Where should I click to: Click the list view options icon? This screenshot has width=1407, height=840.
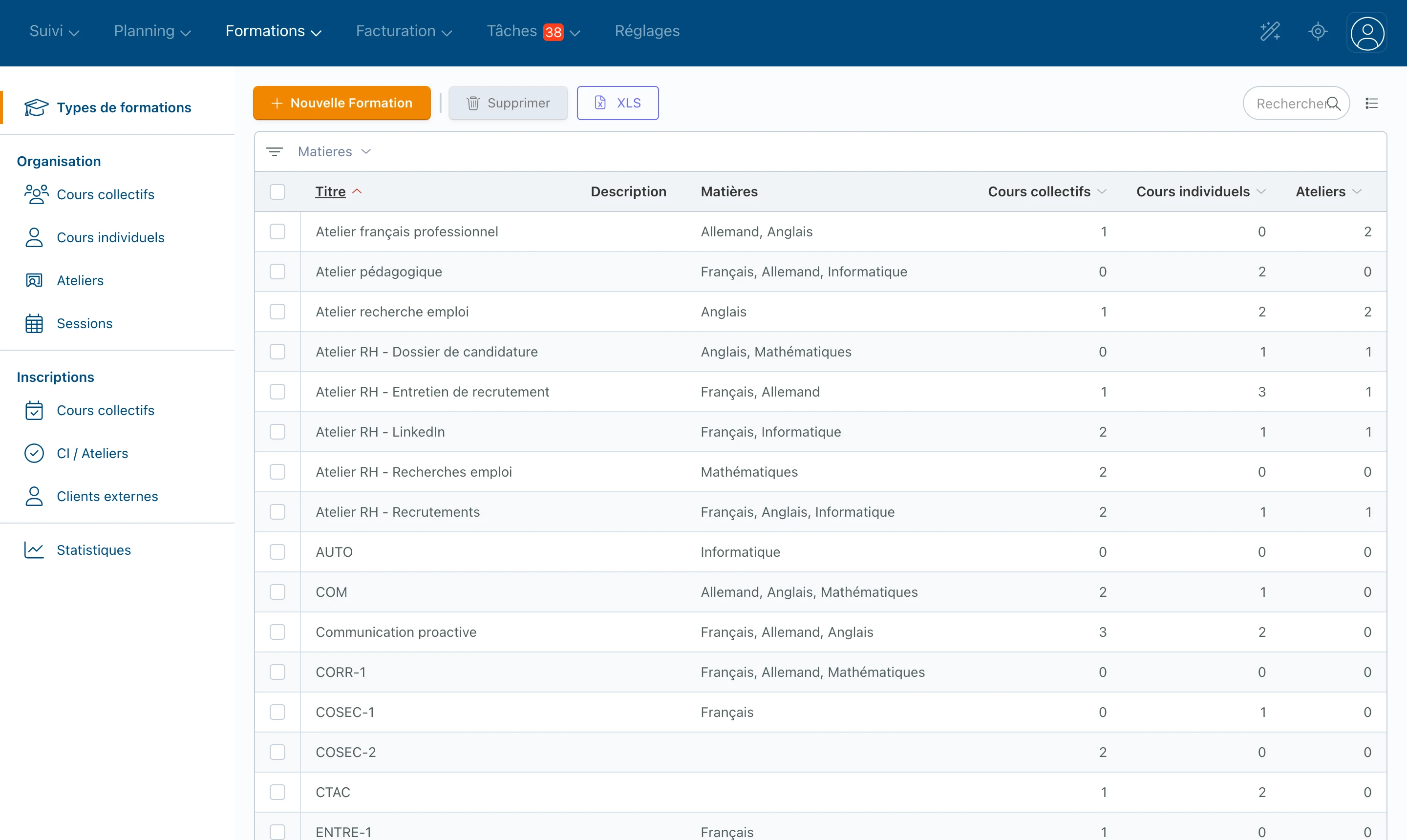point(1371,104)
